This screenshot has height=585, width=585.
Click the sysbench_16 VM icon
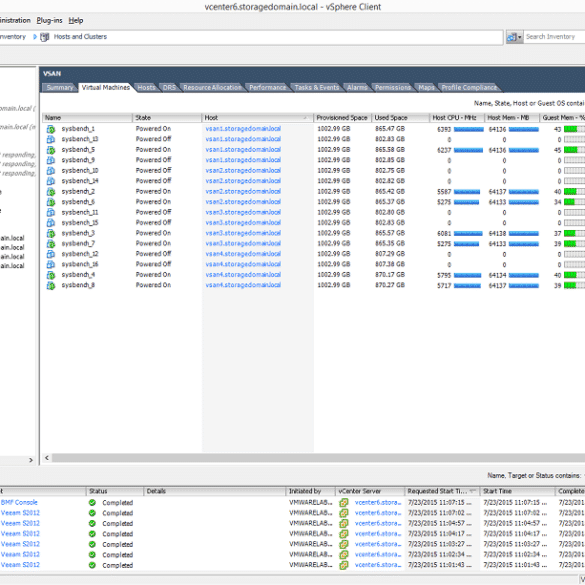pos(51,265)
